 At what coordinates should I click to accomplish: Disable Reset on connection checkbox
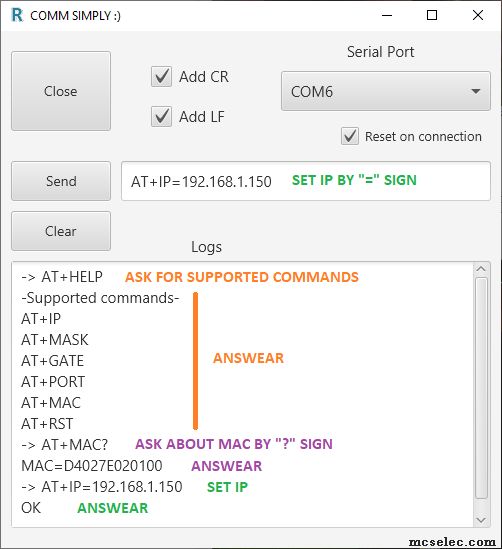coord(350,136)
